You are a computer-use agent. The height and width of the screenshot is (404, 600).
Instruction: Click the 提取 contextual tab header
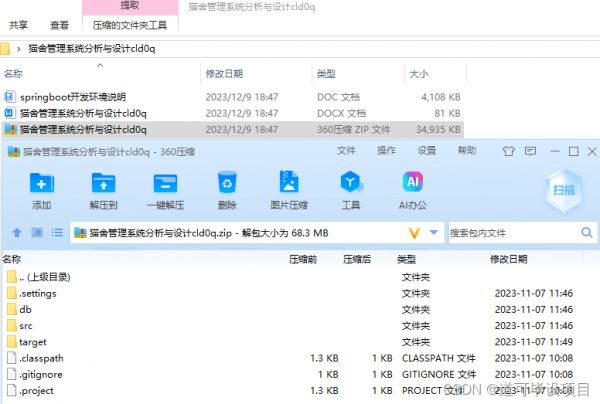pyautogui.click(x=130, y=6)
